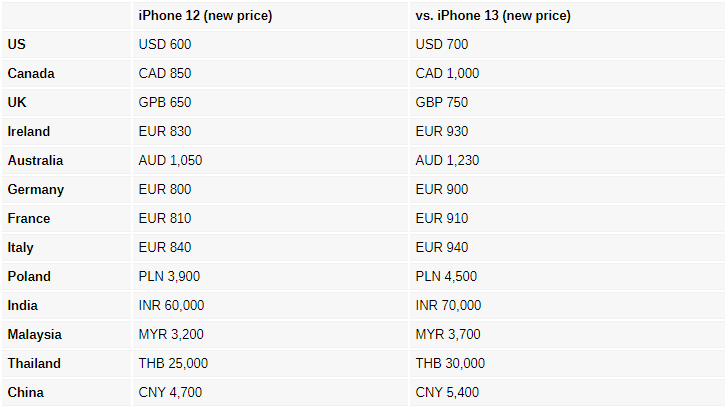Select the iPhone 12 (new price) column header
Viewport: 725px width, 408px height.
click(x=205, y=16)
